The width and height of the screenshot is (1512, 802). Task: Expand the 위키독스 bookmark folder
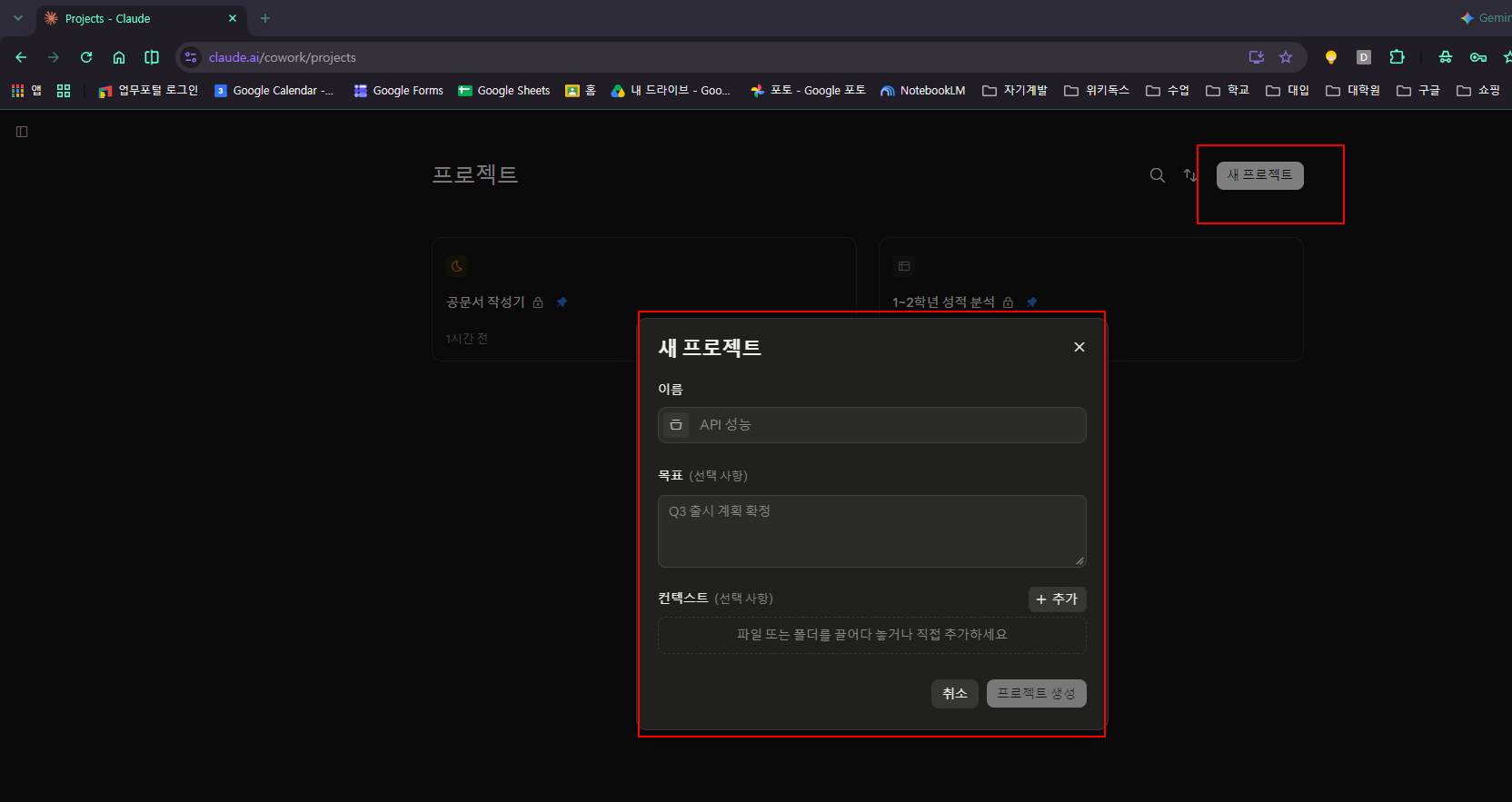1097,91
